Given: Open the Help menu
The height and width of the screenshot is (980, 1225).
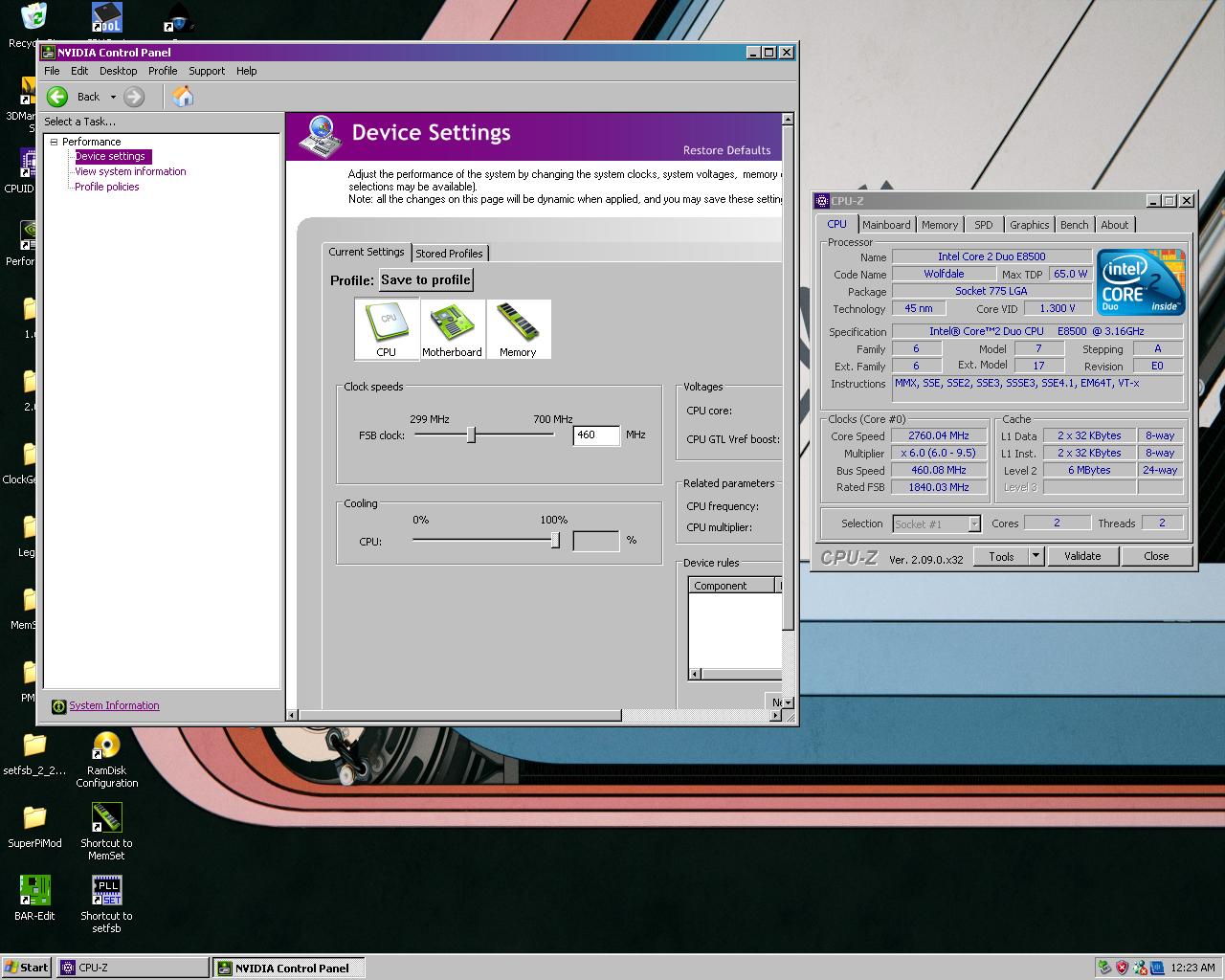Looking at the screenshot, I should pos(247,71).
